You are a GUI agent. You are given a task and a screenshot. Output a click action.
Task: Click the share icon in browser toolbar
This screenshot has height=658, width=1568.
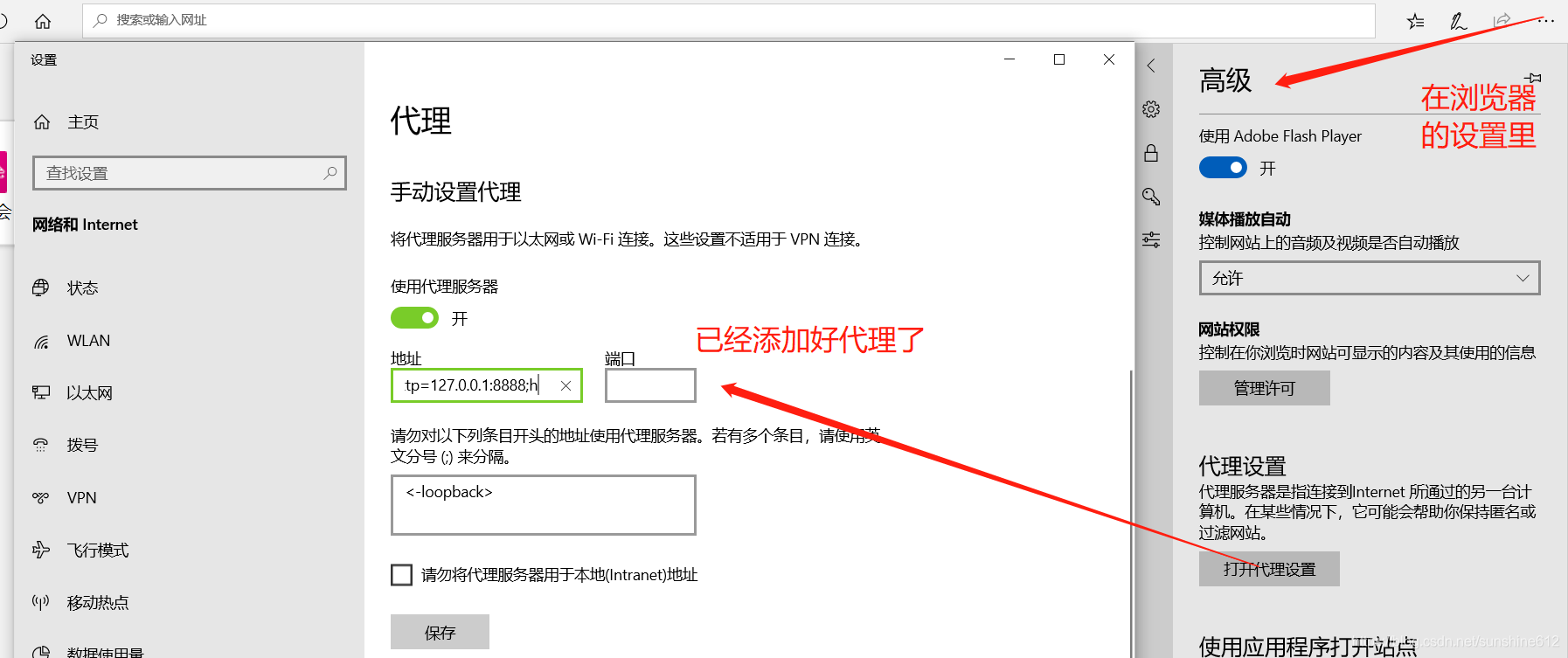coord(1502,20)
